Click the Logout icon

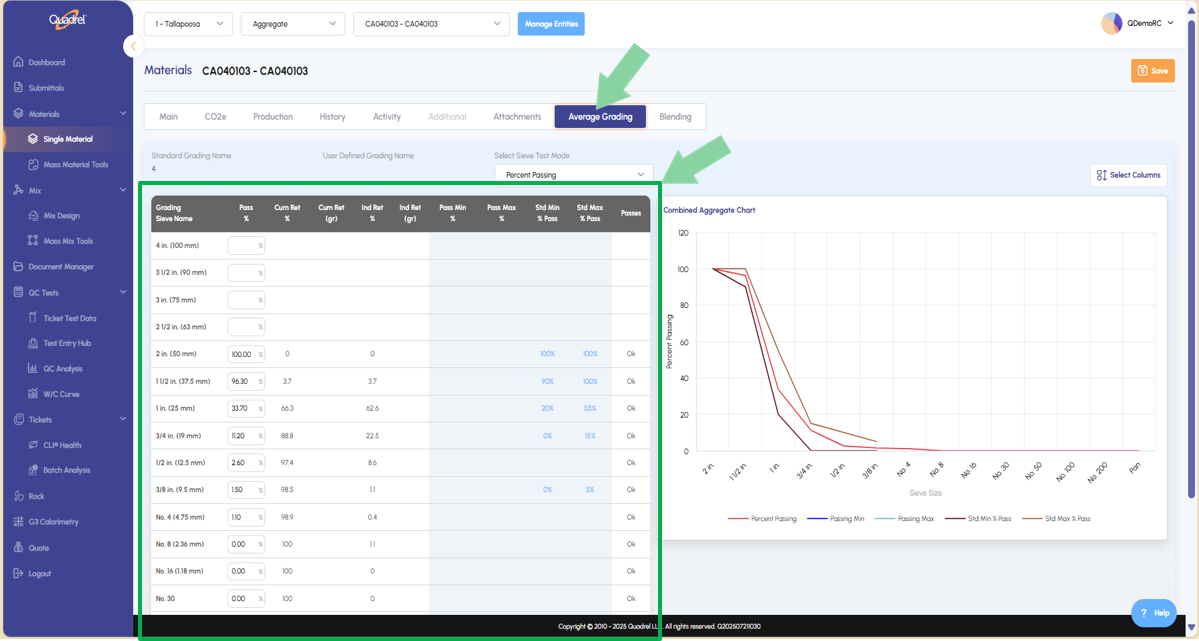pos(19,574)
